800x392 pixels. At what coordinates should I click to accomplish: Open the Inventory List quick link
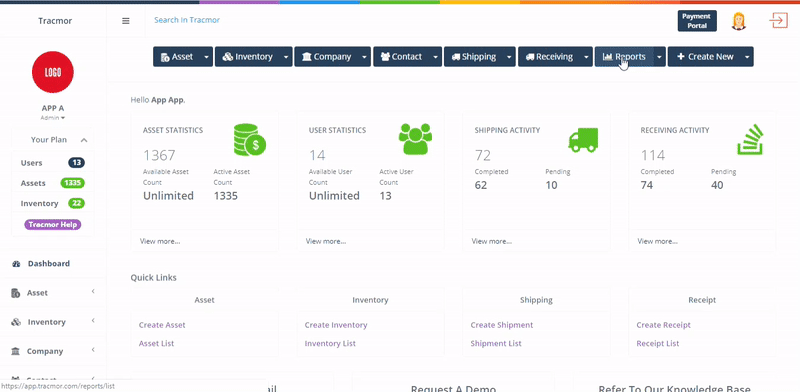coord(330,344)
